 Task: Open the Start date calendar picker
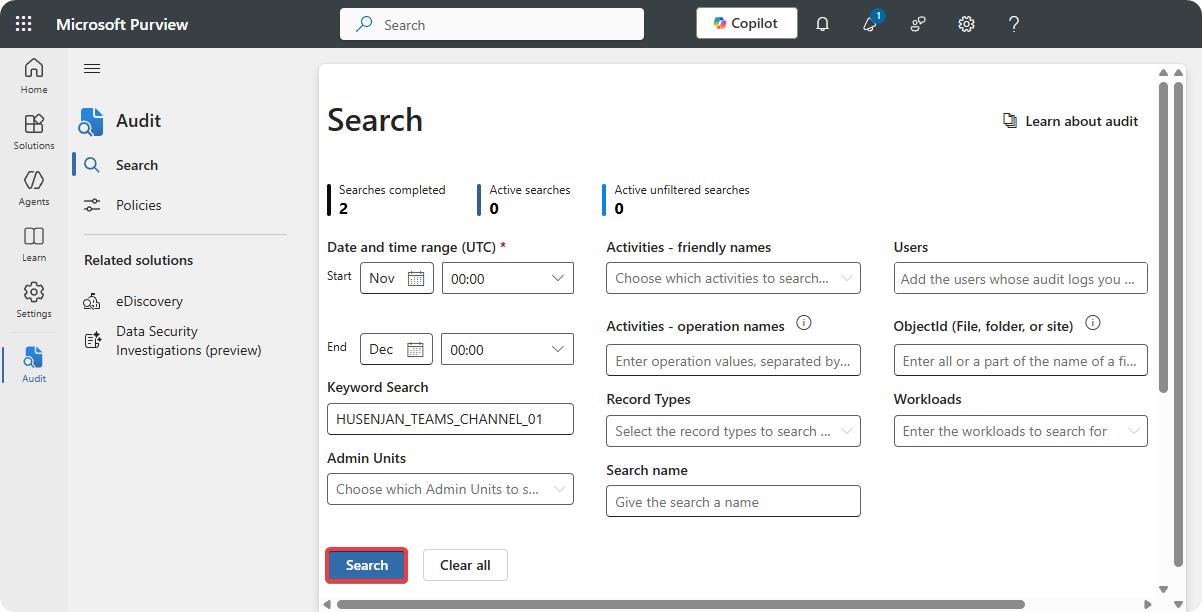click(x=415, y=278)
